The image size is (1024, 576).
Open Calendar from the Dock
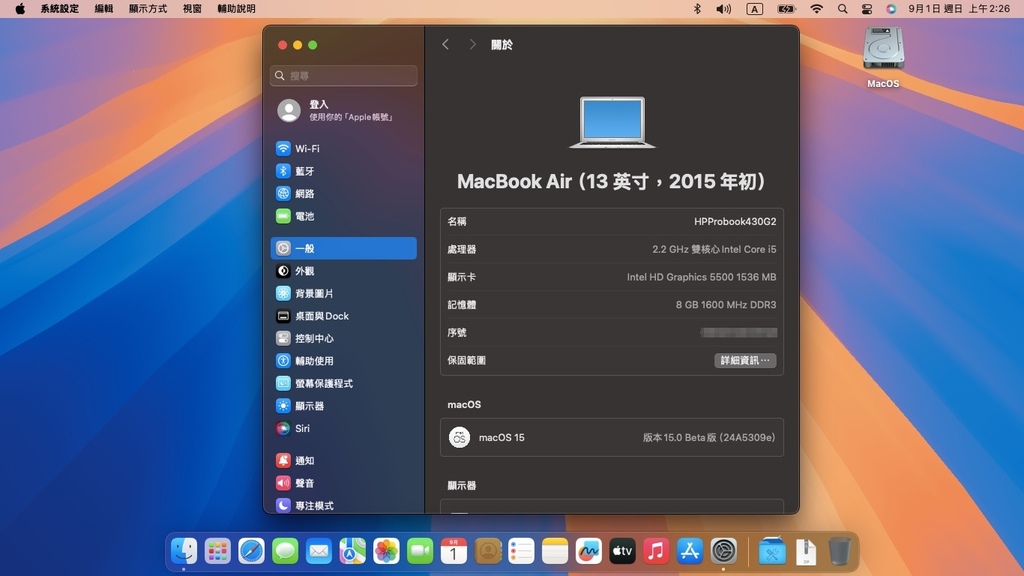pyautogui.click(x=454, y=551)
